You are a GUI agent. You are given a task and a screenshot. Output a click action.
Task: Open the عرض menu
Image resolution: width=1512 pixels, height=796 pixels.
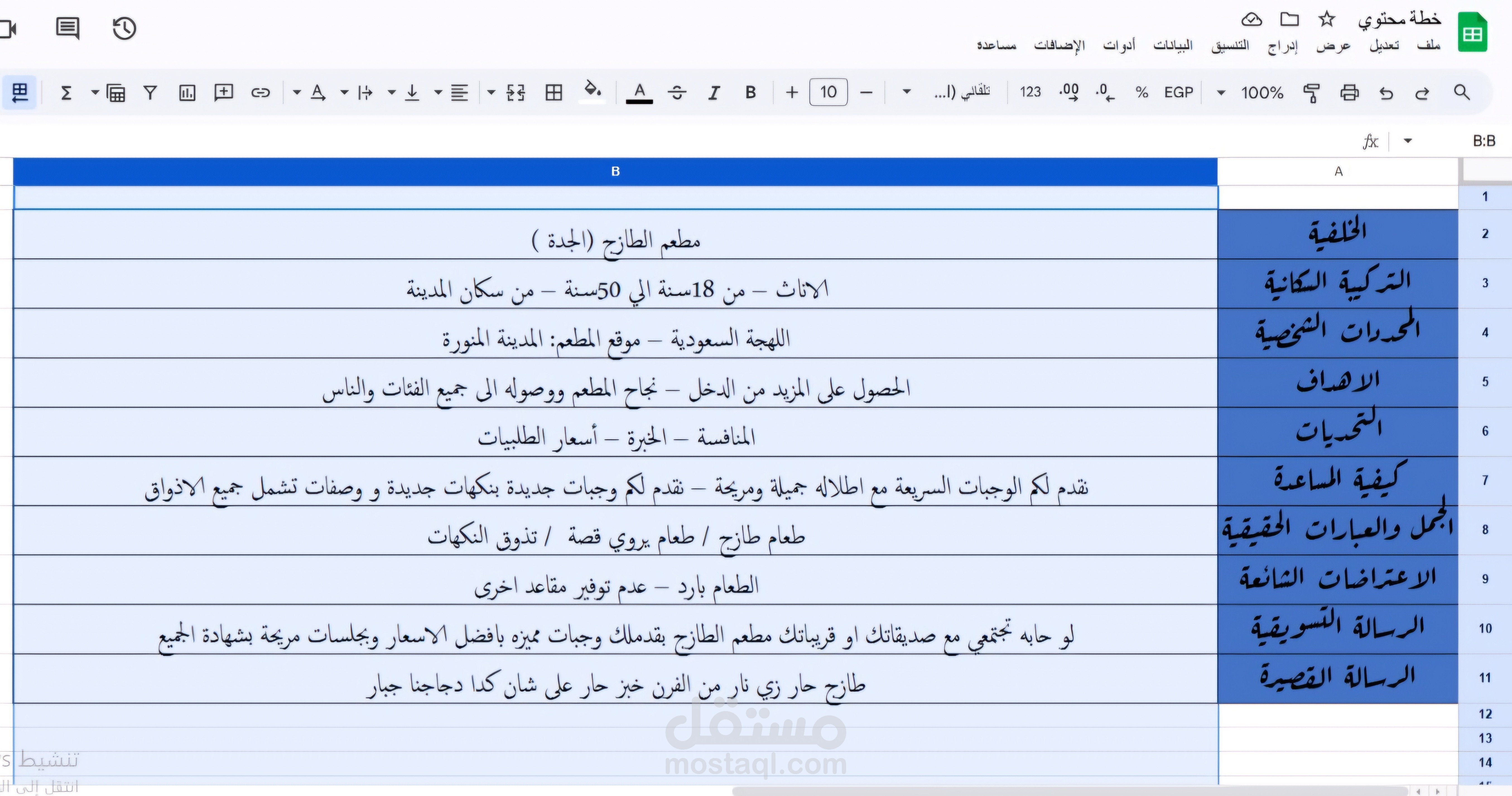tap(1333, 45)
